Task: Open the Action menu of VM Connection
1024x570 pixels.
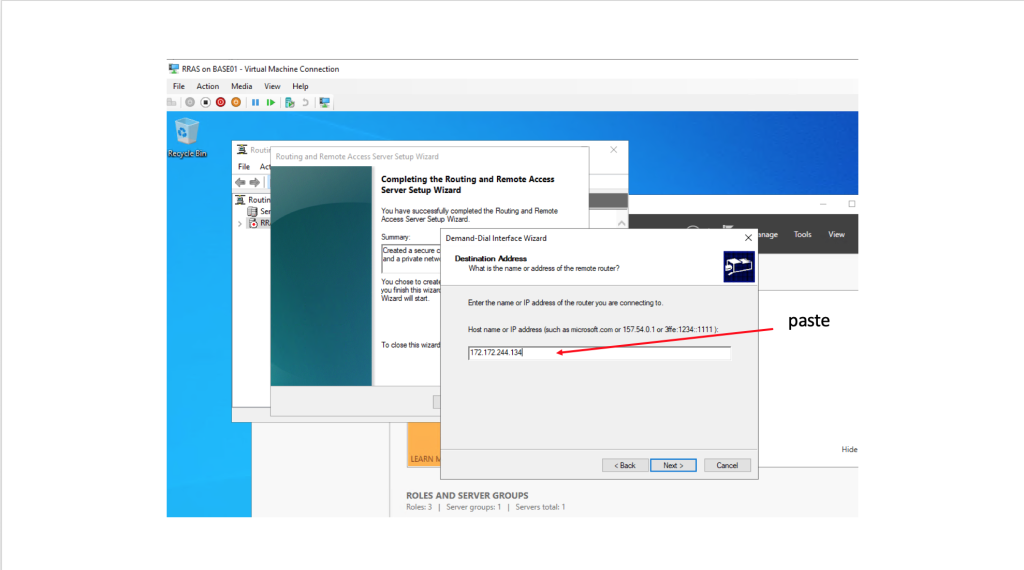Action: pos(207,86)
